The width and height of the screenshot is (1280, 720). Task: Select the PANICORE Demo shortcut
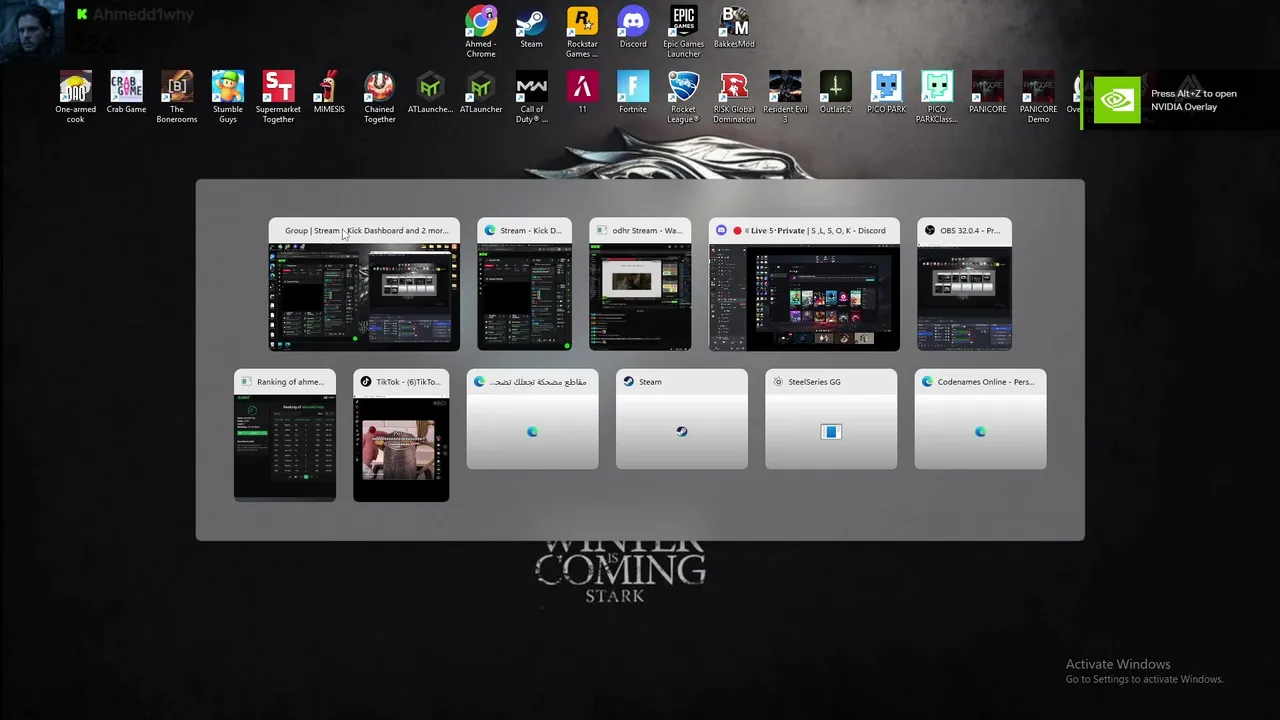1038,97
